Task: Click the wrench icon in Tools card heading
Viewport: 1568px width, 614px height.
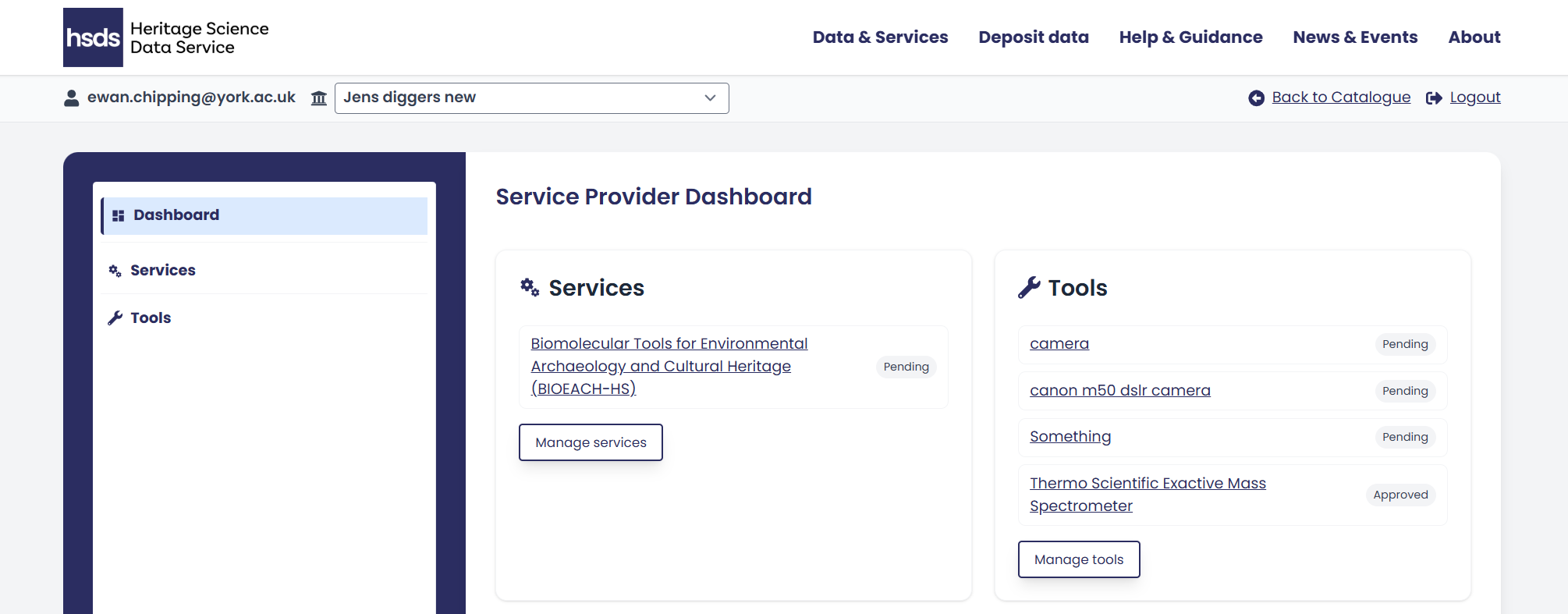Action: (1029, 288)
